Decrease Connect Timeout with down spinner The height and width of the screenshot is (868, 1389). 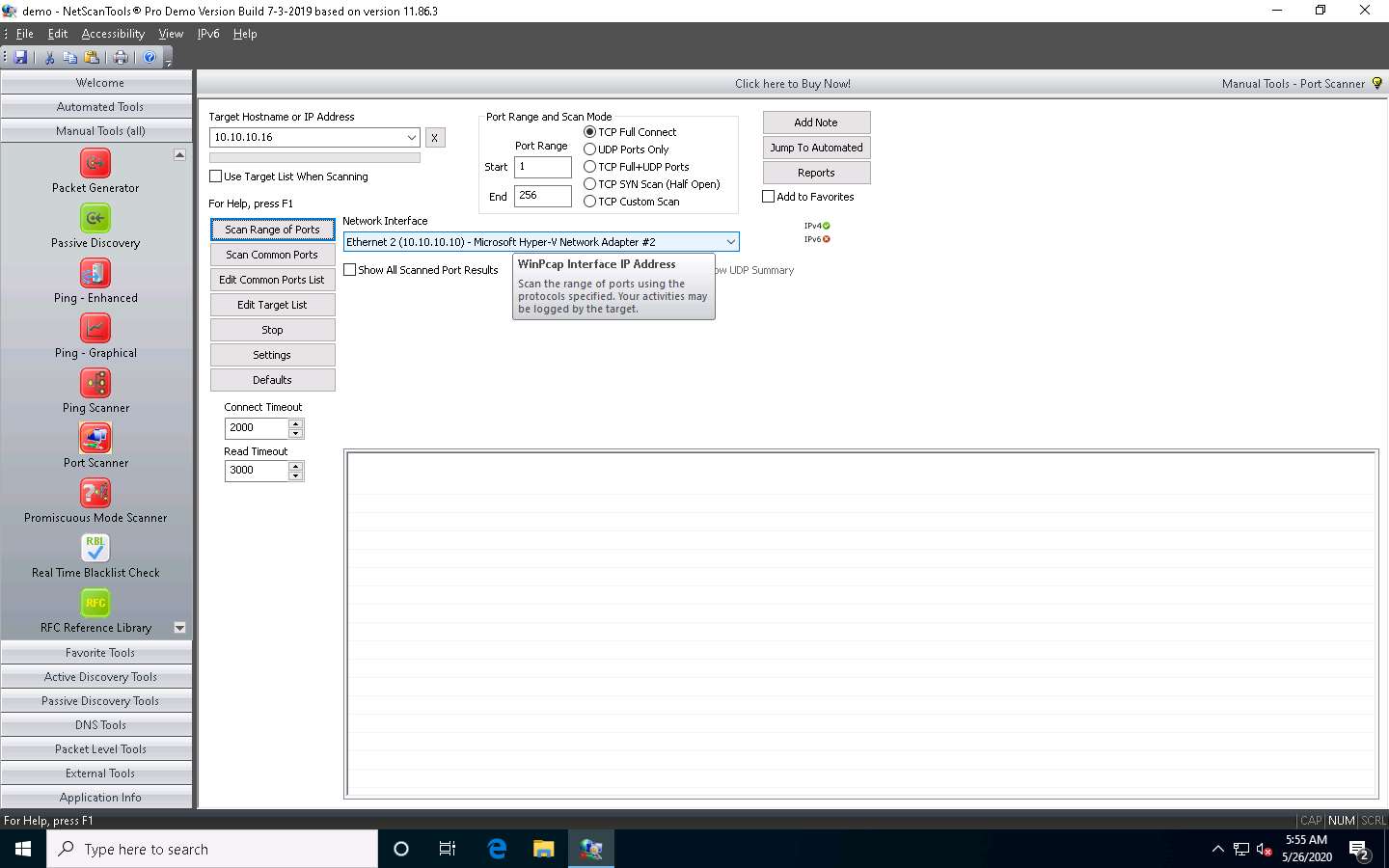(296, 433)
